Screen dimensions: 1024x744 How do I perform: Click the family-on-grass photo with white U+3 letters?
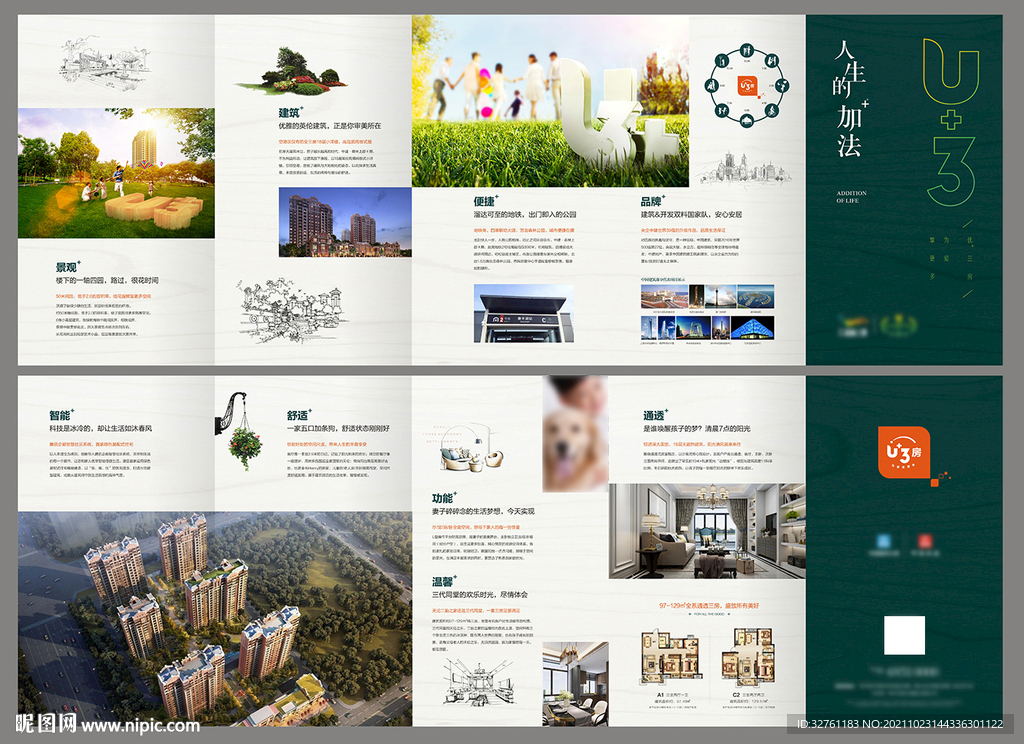tap(551, 101)
